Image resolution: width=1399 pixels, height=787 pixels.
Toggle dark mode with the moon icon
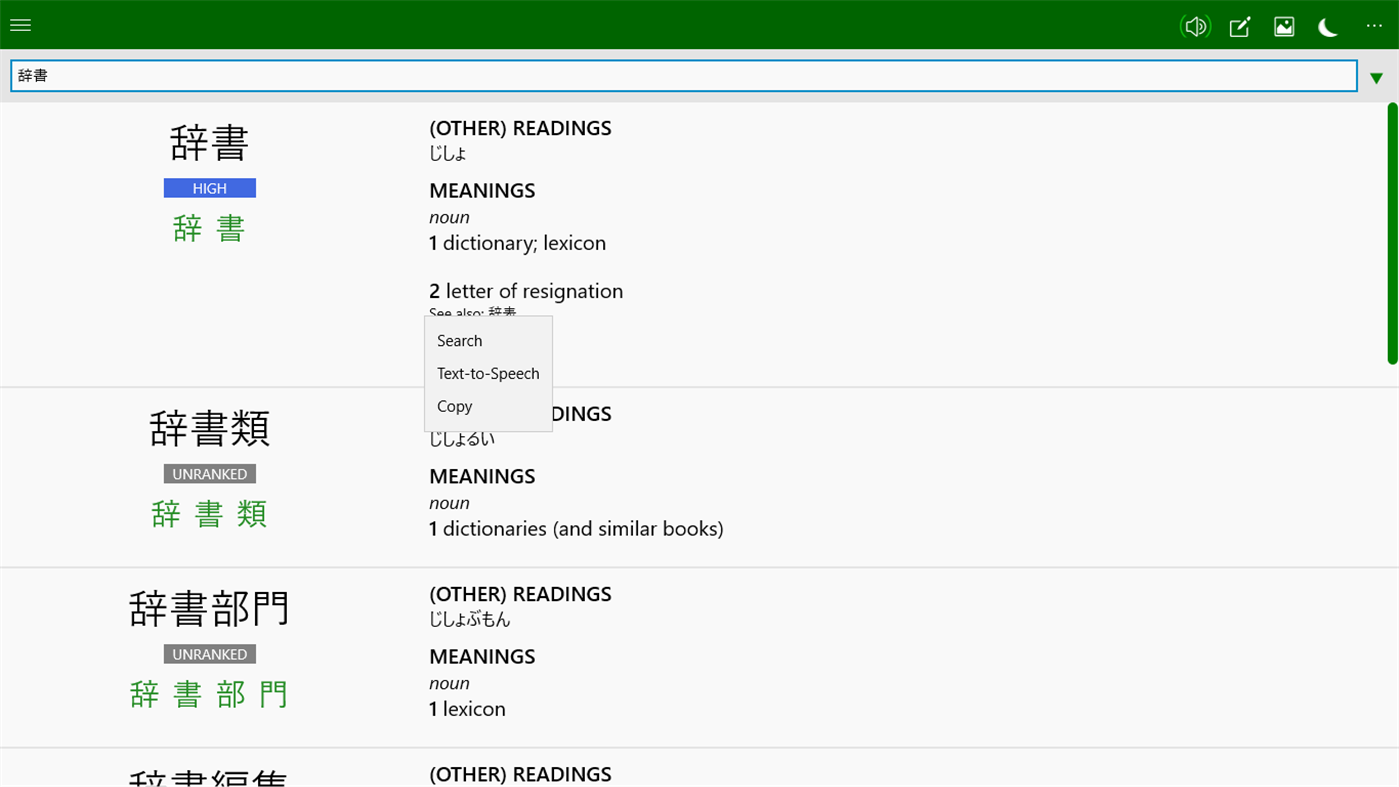click(x=1327, y=27)
